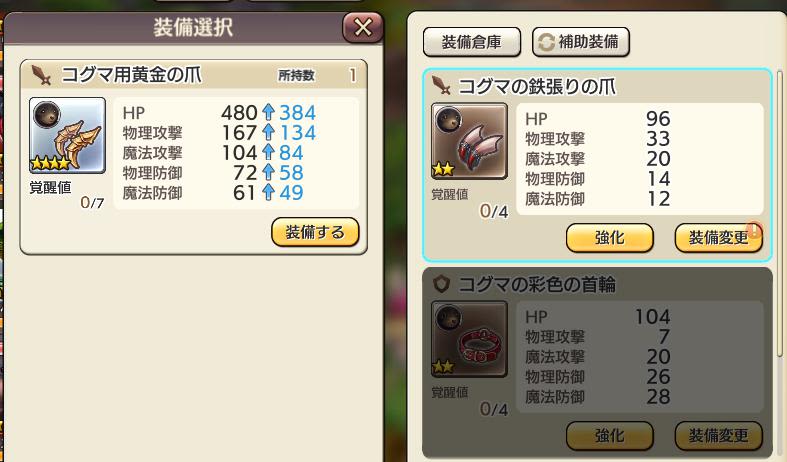Click the dagger icon beside コグマの鉄張りの爪
Viewport: 787px width, 462px height.
[442, 85]
